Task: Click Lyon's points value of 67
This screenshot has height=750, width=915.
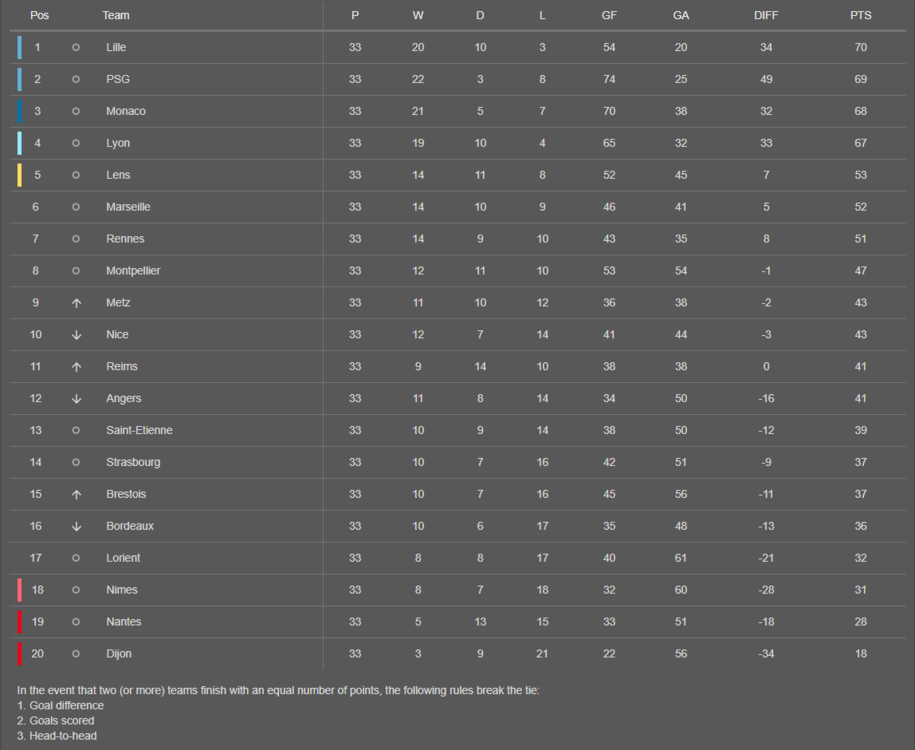Action: tap(860, 144)
